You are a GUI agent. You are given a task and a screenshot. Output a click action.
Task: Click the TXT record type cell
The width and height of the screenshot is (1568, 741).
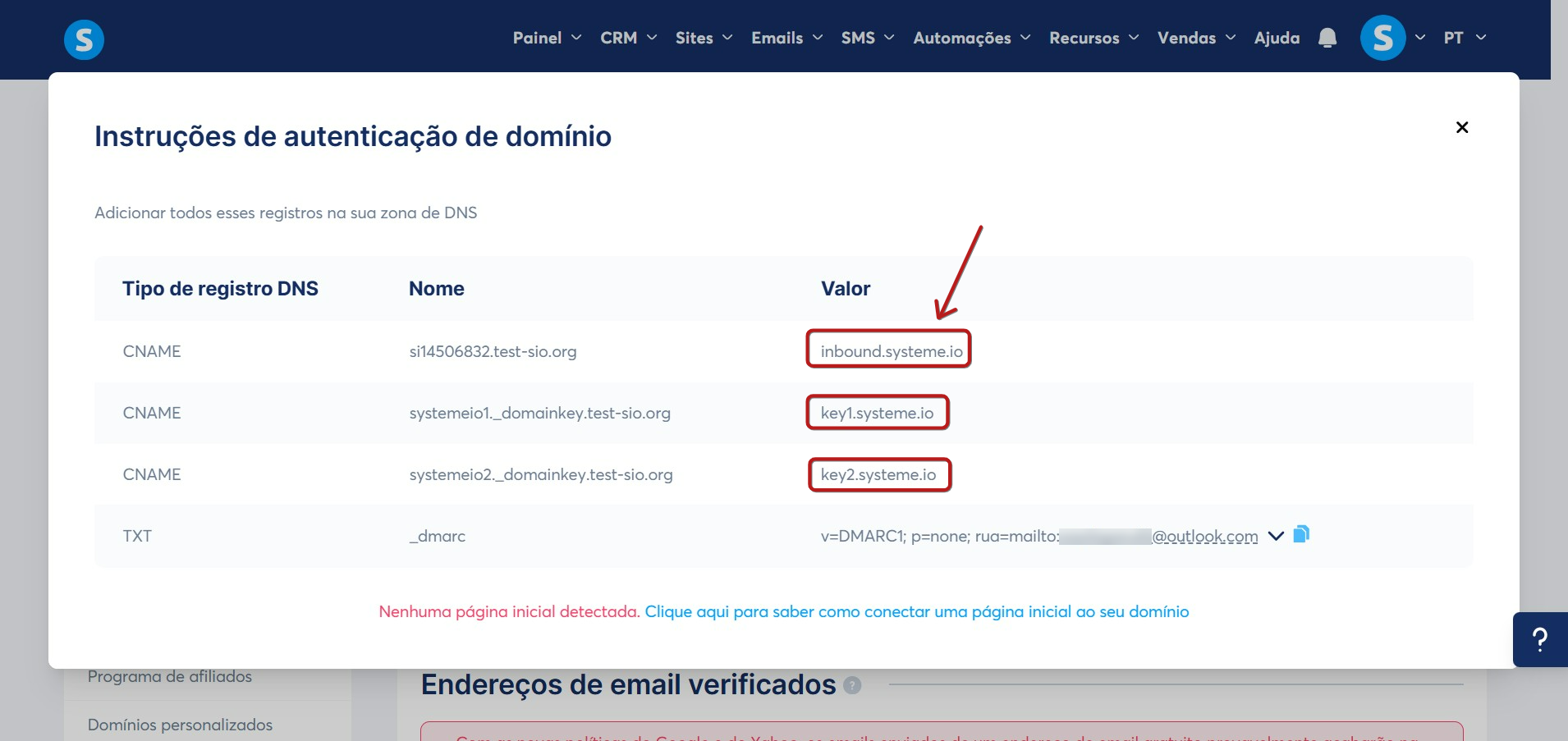click(137, 536)
